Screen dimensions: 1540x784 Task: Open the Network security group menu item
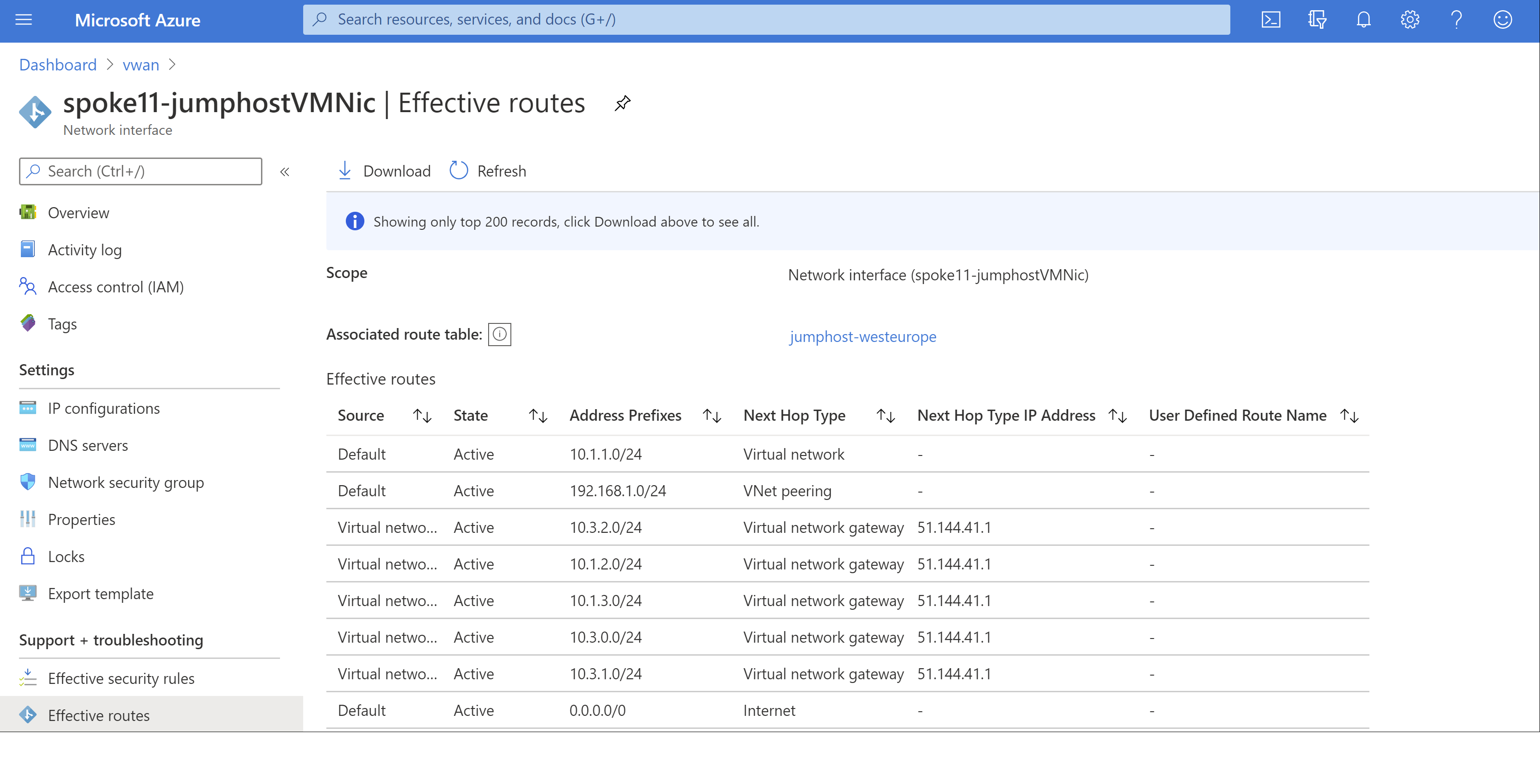click(x=126, y=482)
